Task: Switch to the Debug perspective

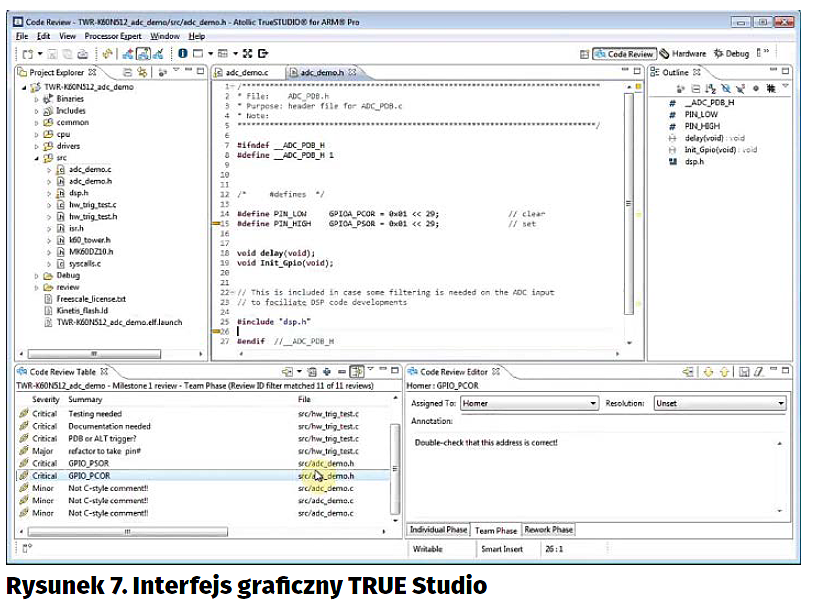Action: [x=731, y=54]
